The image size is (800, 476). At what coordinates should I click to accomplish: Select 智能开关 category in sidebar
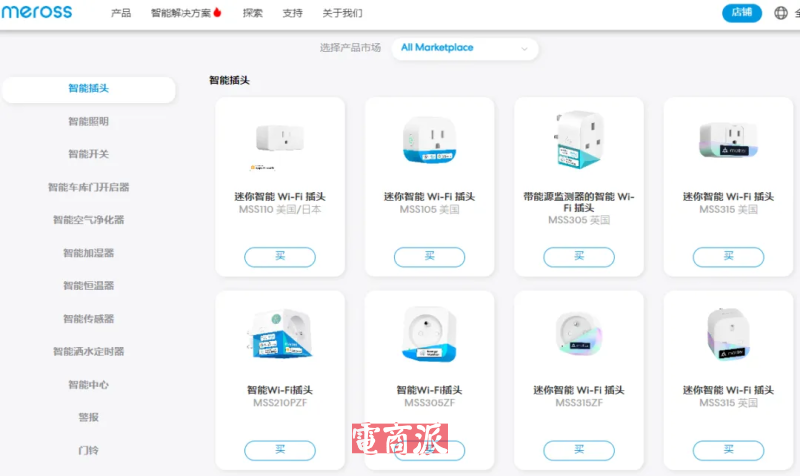pos(88,154)
